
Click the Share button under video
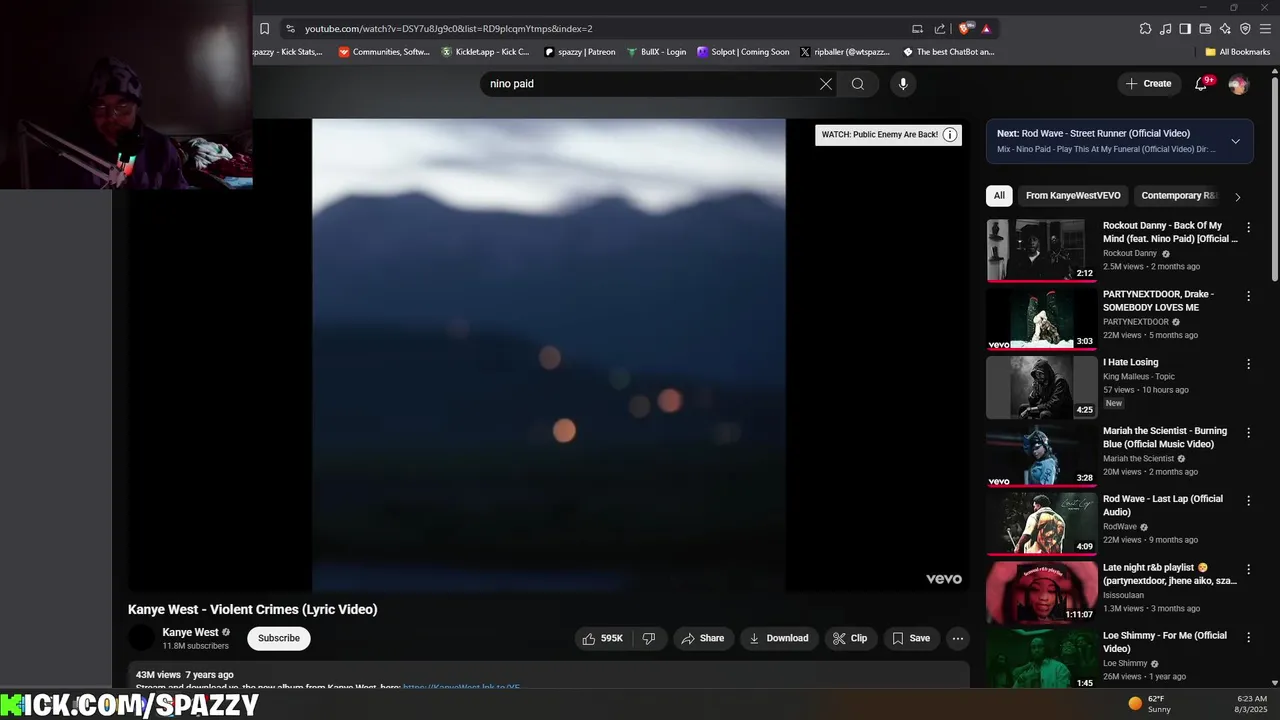703,638
